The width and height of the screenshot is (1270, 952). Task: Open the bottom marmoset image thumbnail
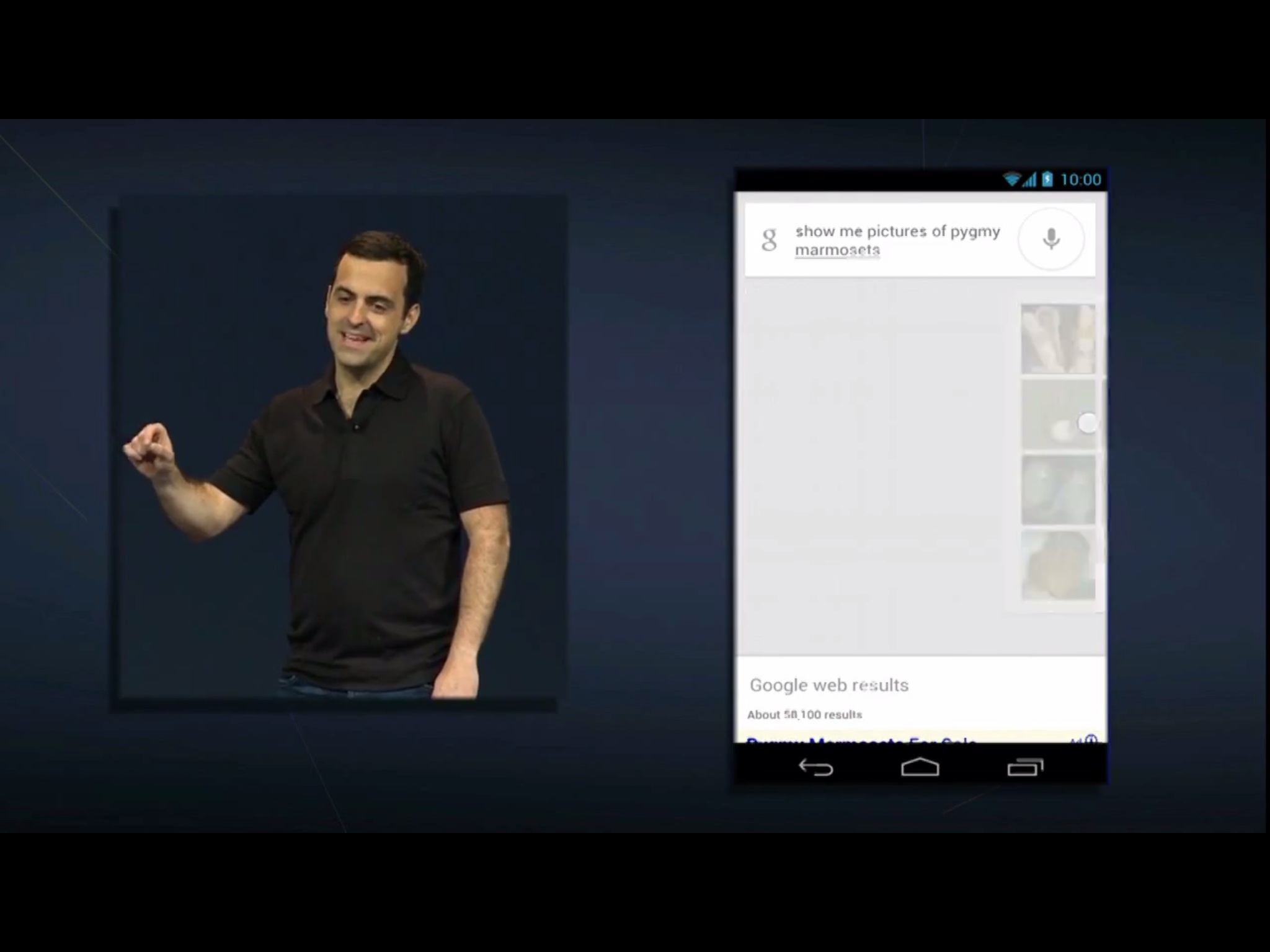(x=1058, y=565)
